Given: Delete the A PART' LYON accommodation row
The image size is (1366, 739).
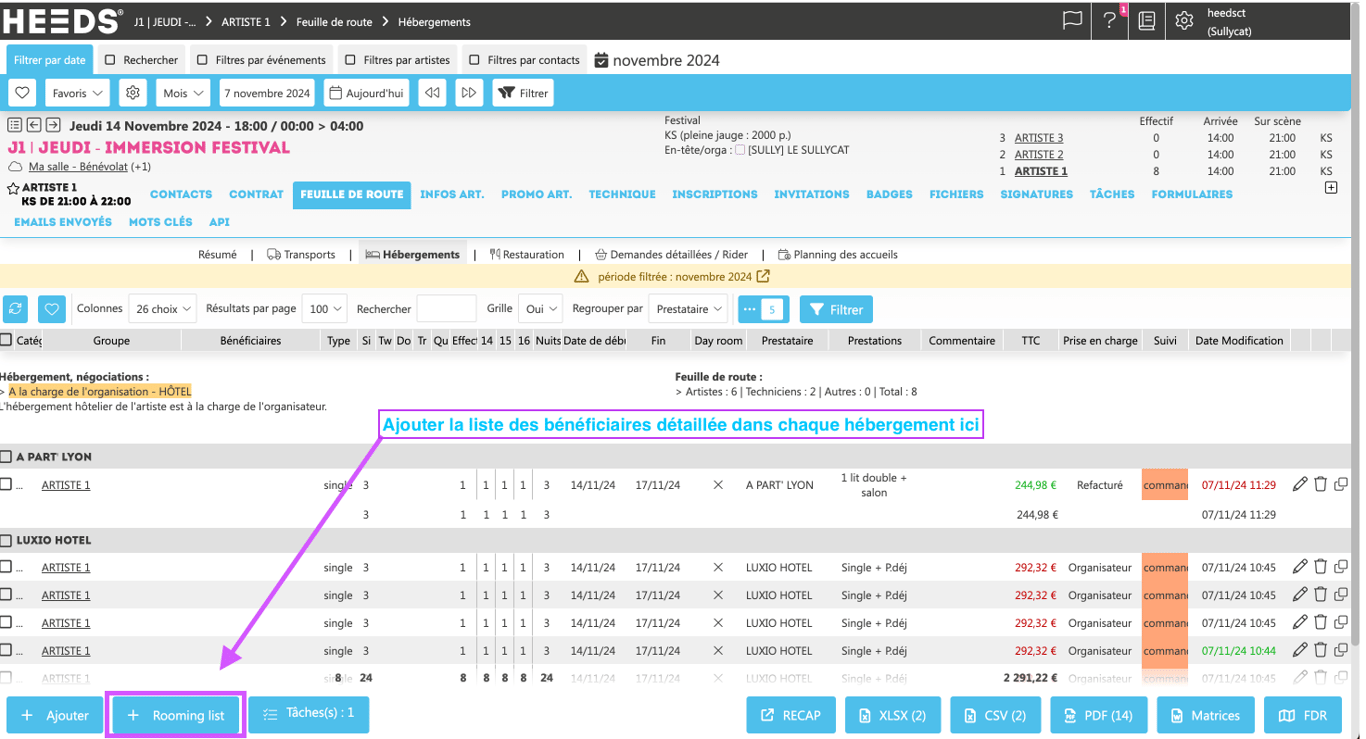Looking at the screenshot, I should [1320, 485].
